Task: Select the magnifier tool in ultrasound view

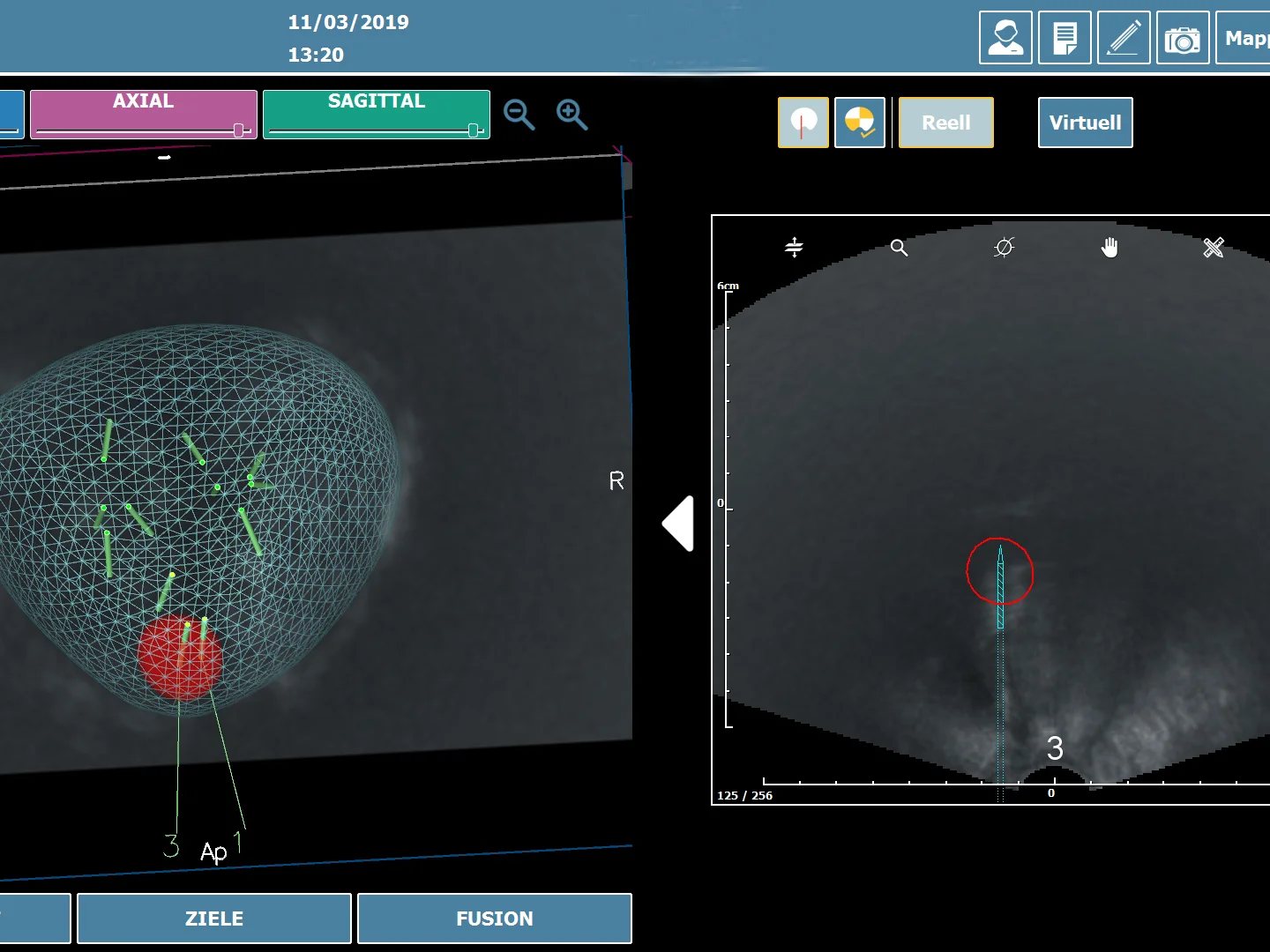Action: pyautogui.click(x=899, y=248)
